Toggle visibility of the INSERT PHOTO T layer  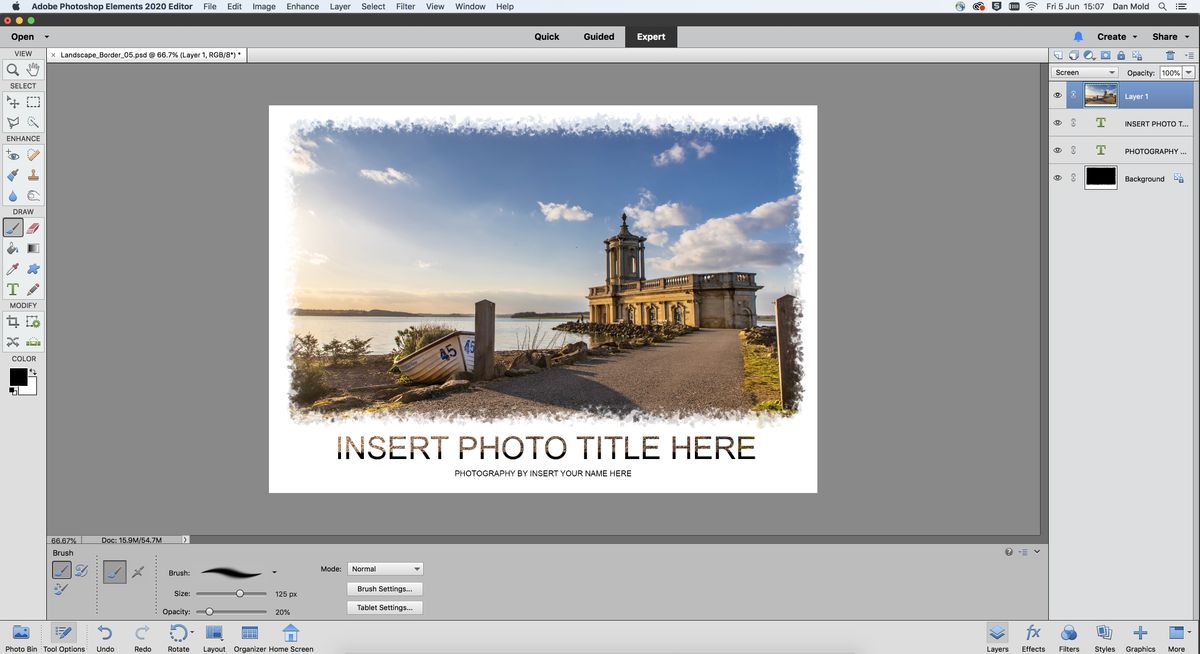click(1057, 122)
